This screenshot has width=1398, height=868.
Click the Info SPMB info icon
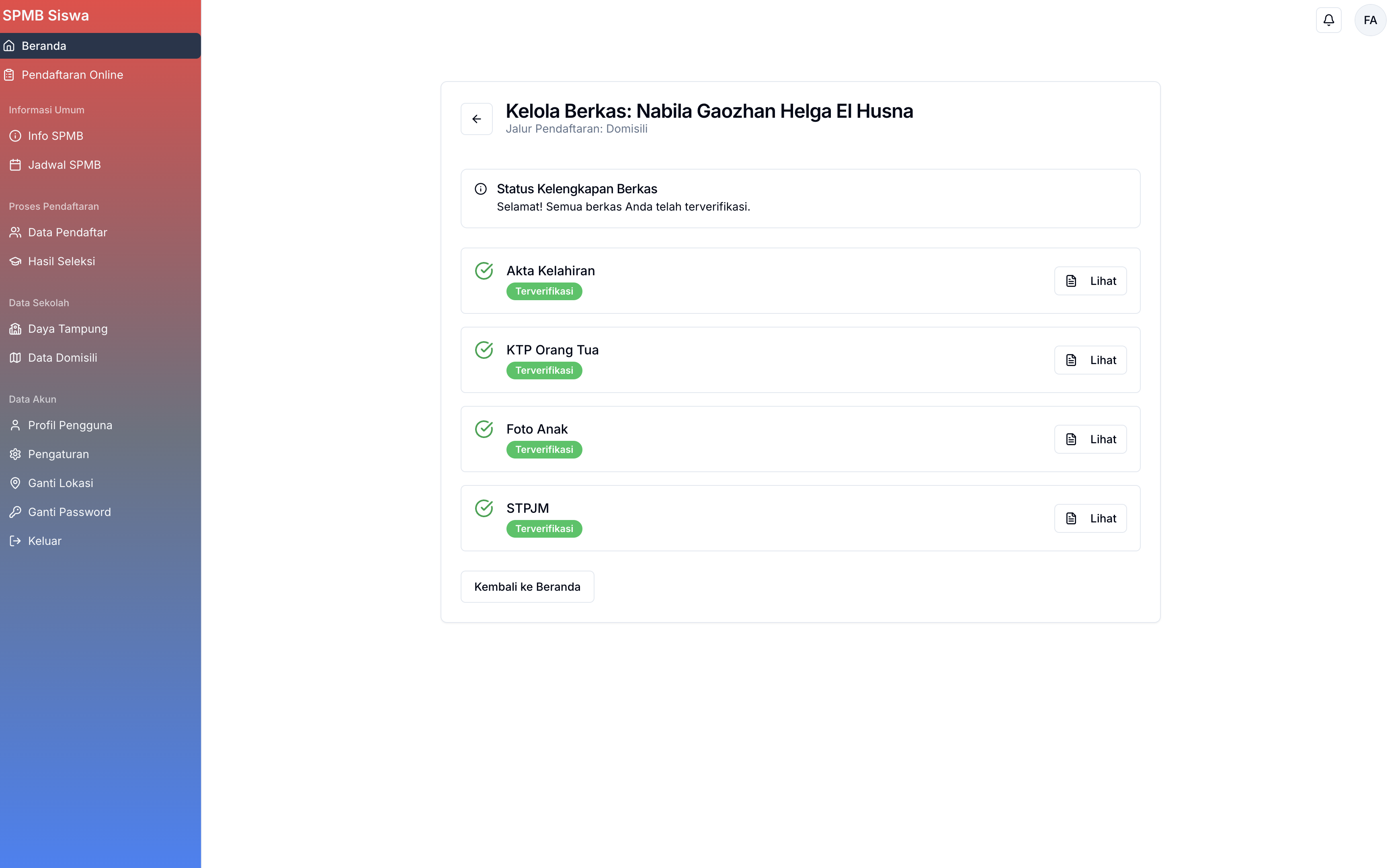(x=15, y=135)
